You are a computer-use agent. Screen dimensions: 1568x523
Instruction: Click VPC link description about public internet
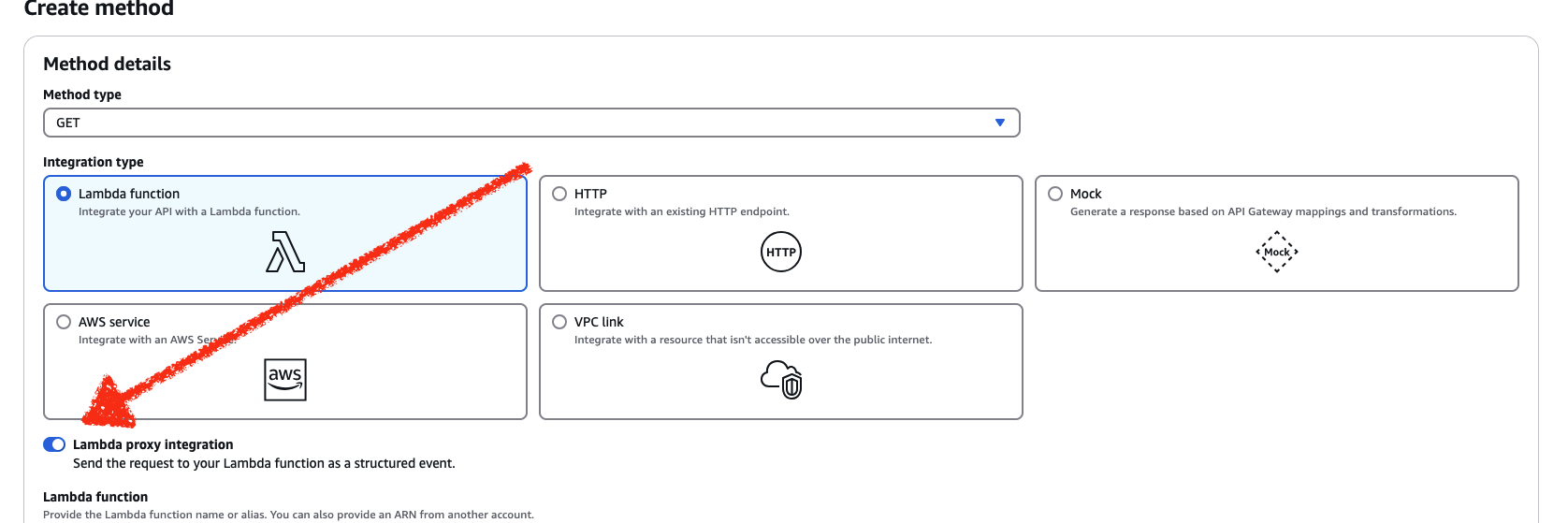(x=753, y=340)
